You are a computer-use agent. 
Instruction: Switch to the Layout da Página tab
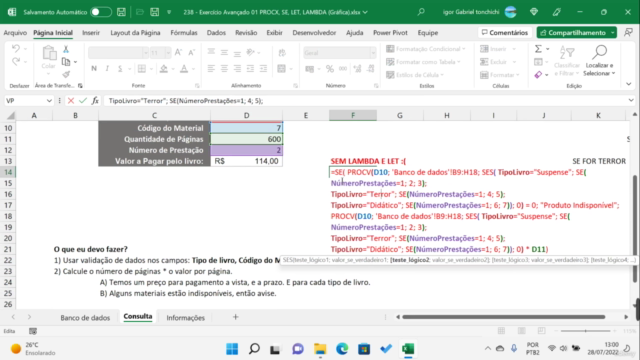135,33
